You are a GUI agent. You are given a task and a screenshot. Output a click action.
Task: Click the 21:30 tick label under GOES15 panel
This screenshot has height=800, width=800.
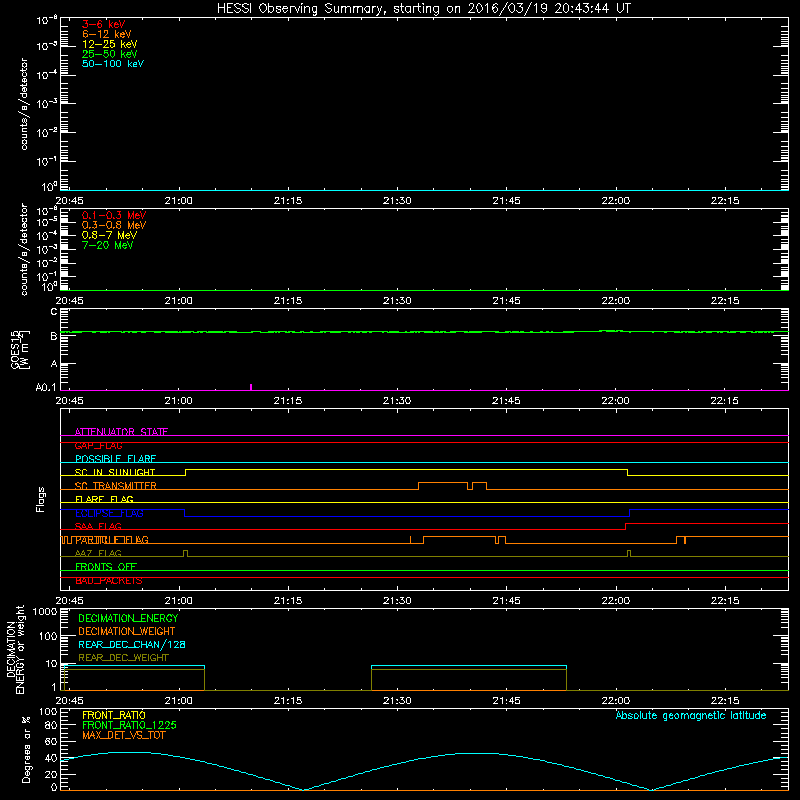tap(397, 401)
